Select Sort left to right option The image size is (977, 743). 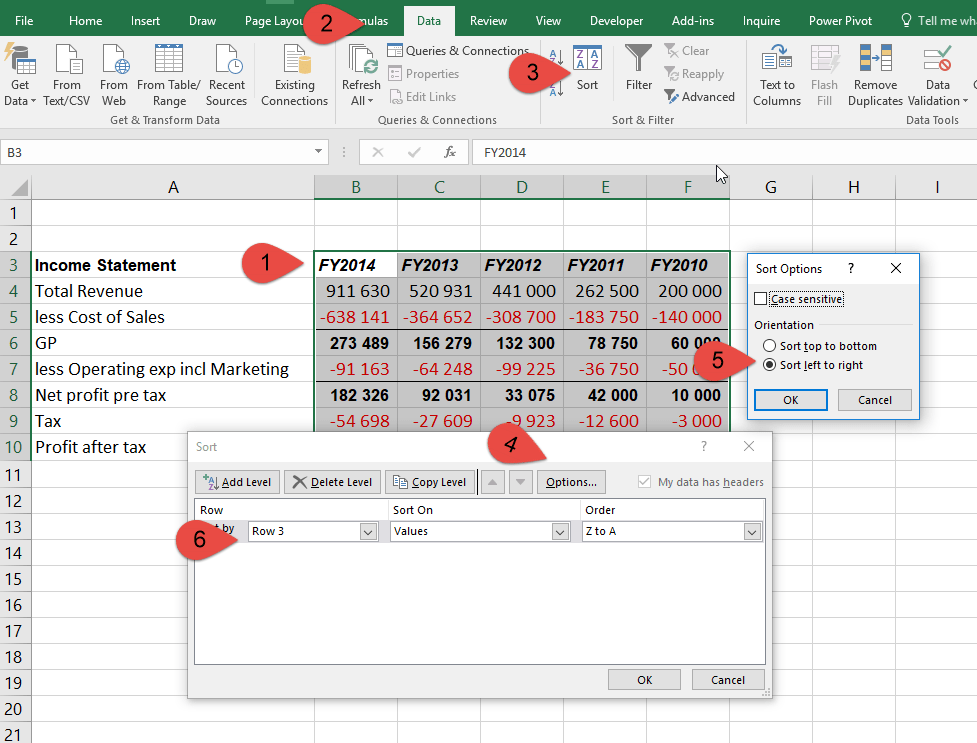(x=771, y=362)
